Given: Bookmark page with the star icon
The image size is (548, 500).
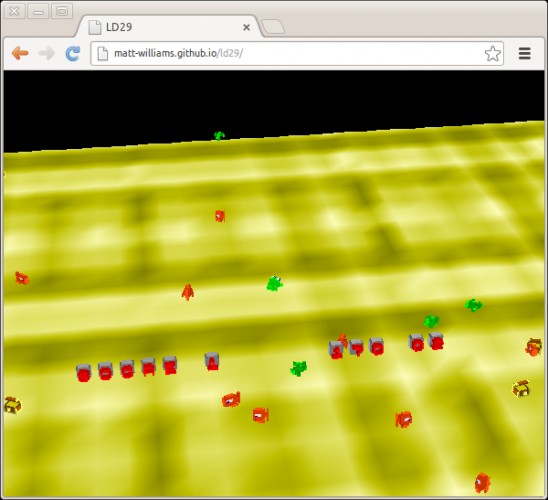Looking at the screenshot, I should [x=492, y=53].
